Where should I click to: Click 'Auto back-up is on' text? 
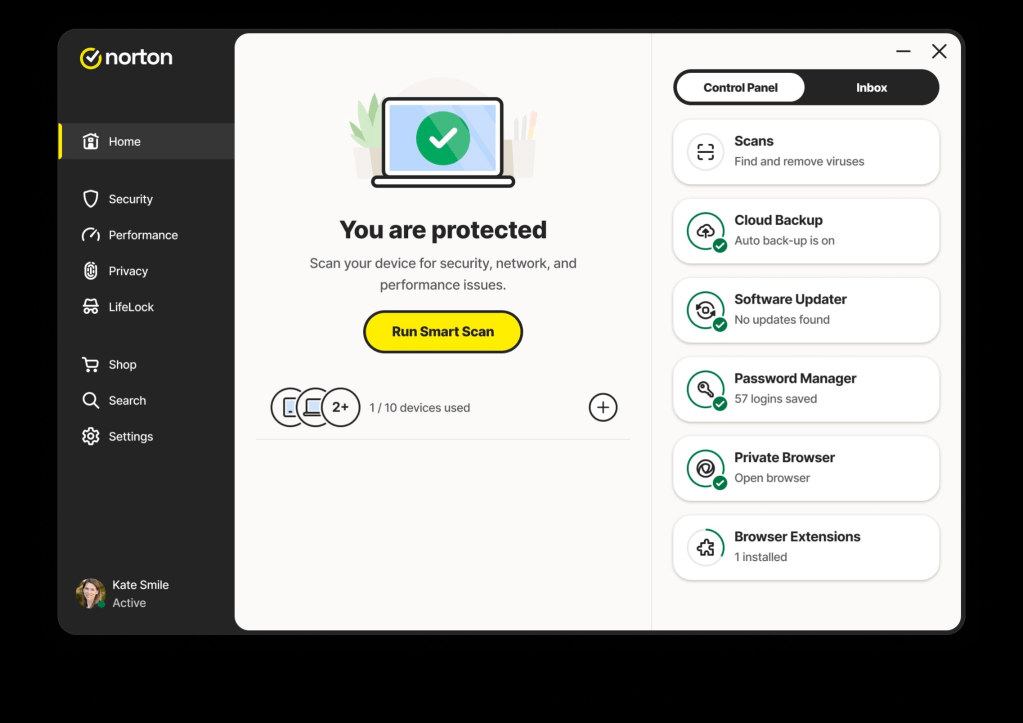[x=784, y=240]
